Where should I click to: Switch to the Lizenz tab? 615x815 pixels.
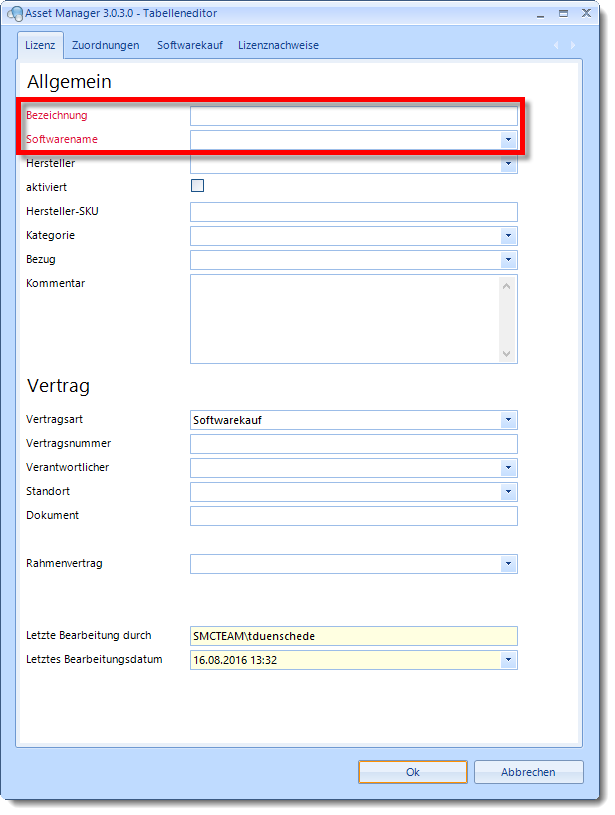[40, 45]
